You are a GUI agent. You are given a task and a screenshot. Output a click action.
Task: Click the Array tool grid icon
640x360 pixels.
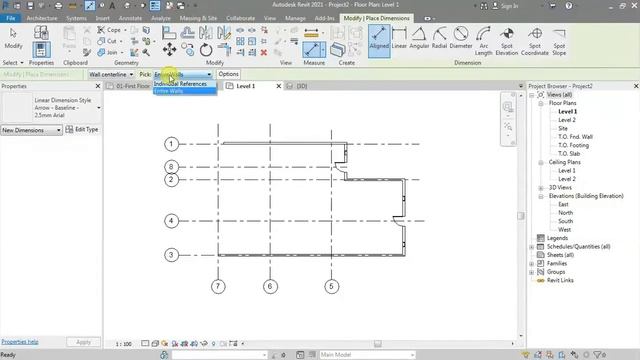click(x=240, y=41)
